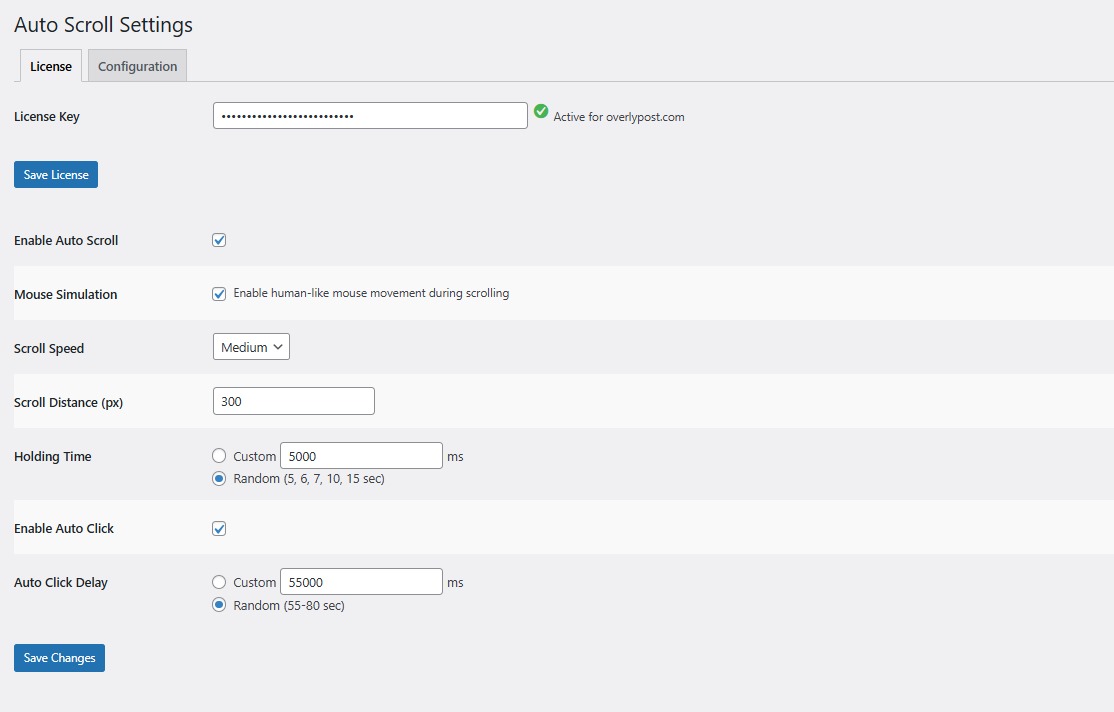
Task: Select Custom radio for Holding Time
Action: click(219, 456)
